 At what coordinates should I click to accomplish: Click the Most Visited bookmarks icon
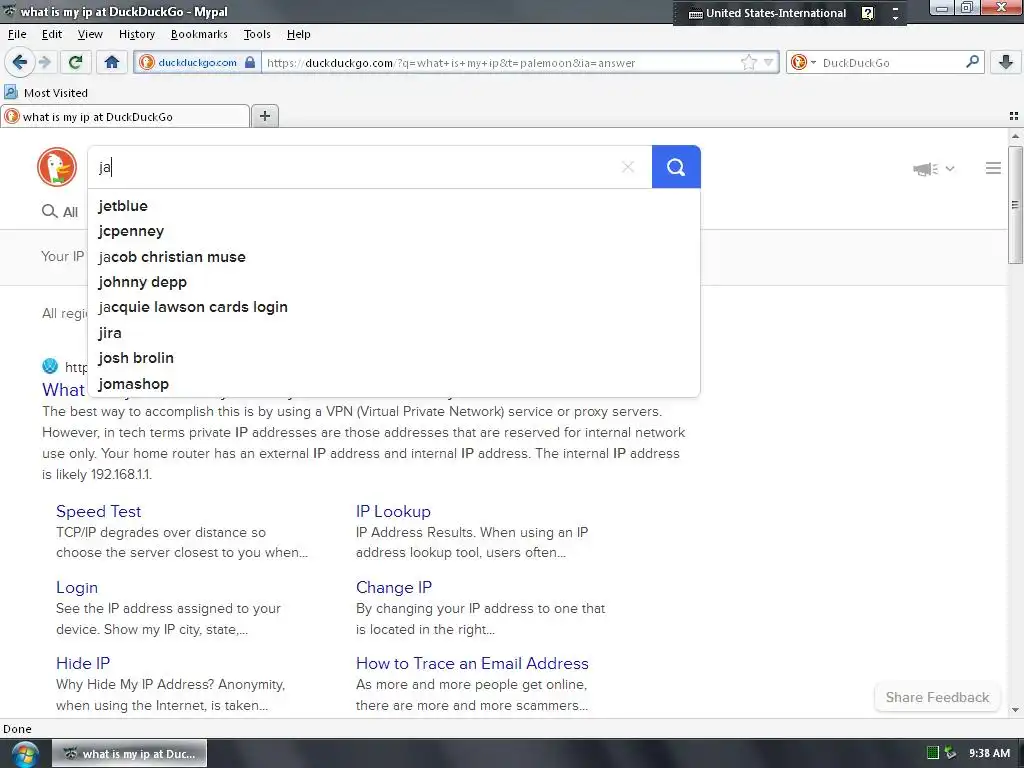point(11,92)
